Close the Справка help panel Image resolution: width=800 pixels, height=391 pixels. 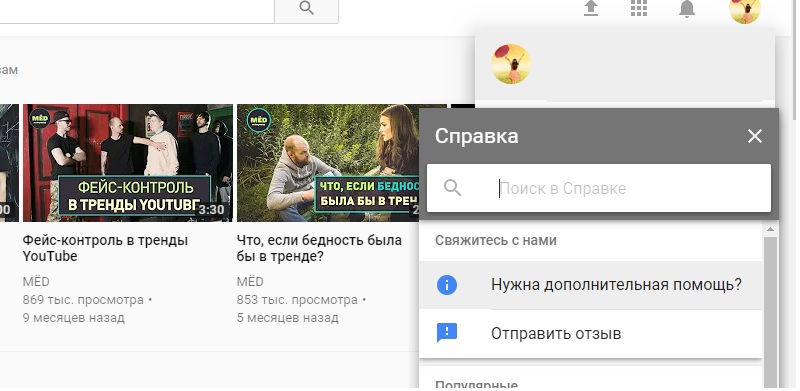755,136
